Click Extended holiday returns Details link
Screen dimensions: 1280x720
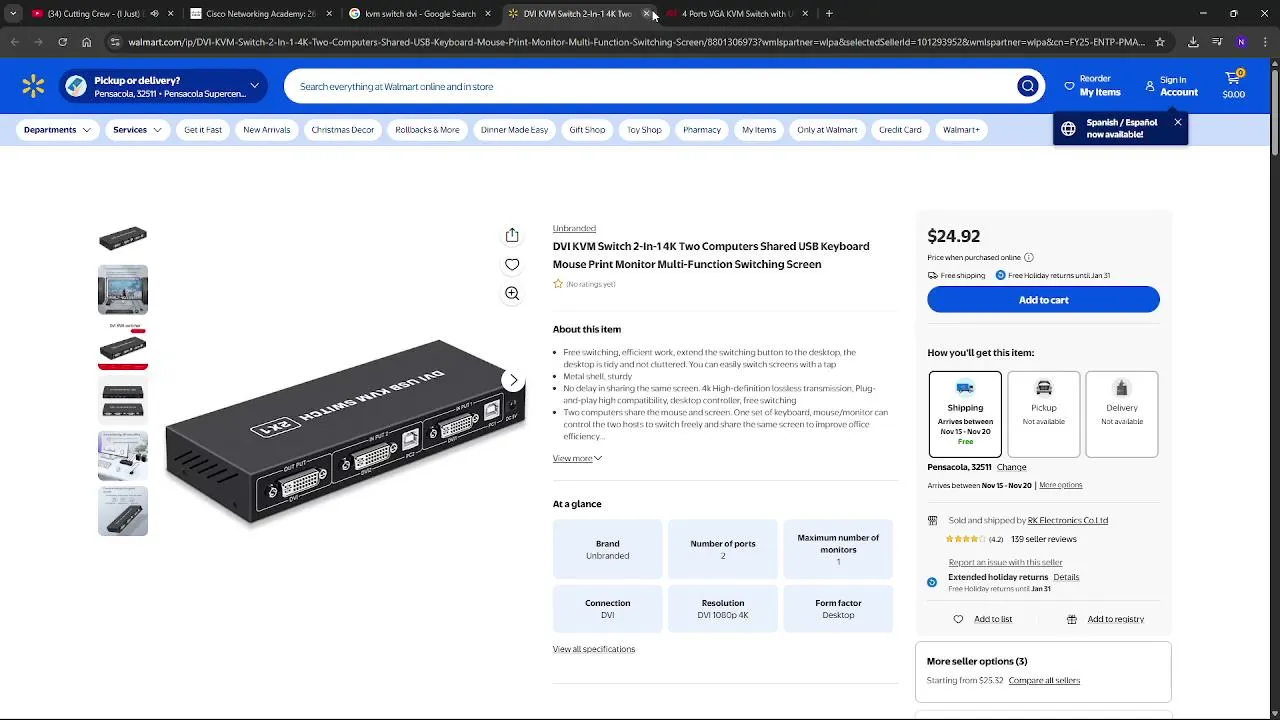(x=1066, y=577)
